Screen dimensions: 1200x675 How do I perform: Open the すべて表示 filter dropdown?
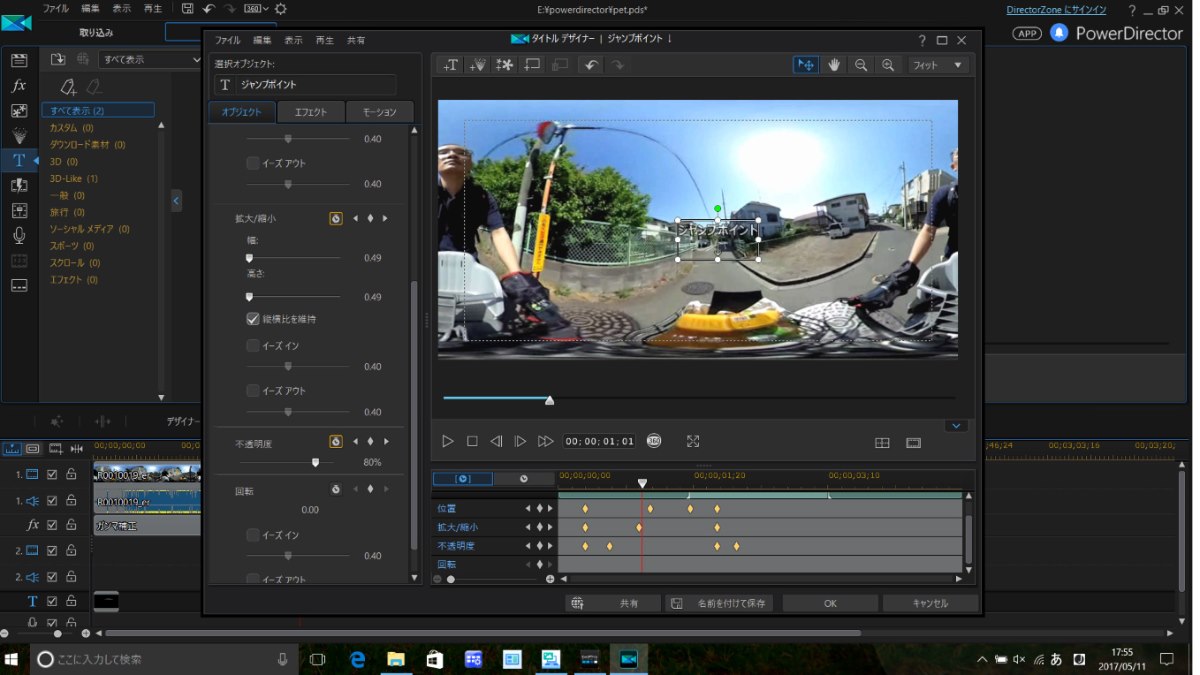click(150, 60)
